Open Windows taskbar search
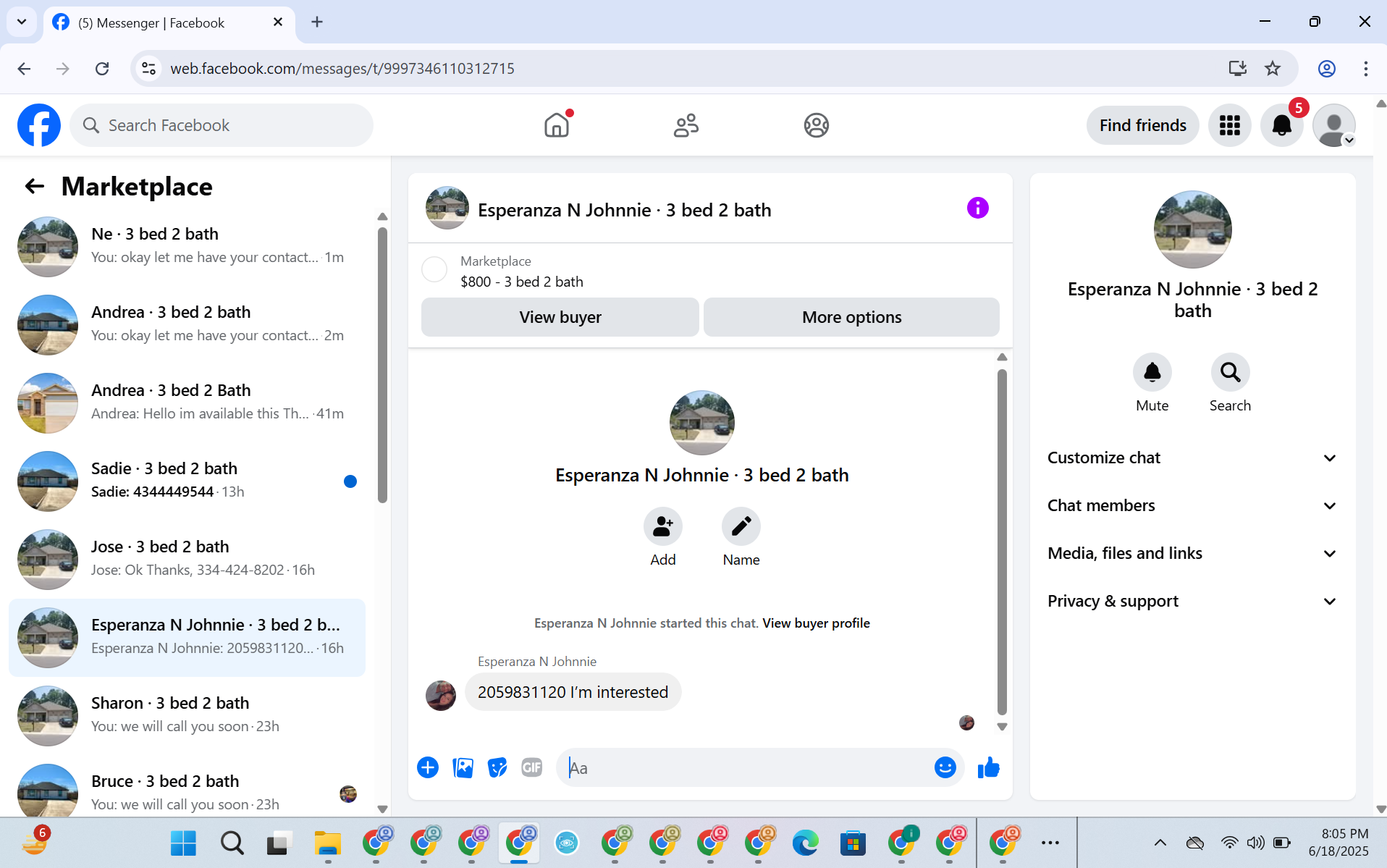Screen dimensions: 1387x868 coord(232,843)
